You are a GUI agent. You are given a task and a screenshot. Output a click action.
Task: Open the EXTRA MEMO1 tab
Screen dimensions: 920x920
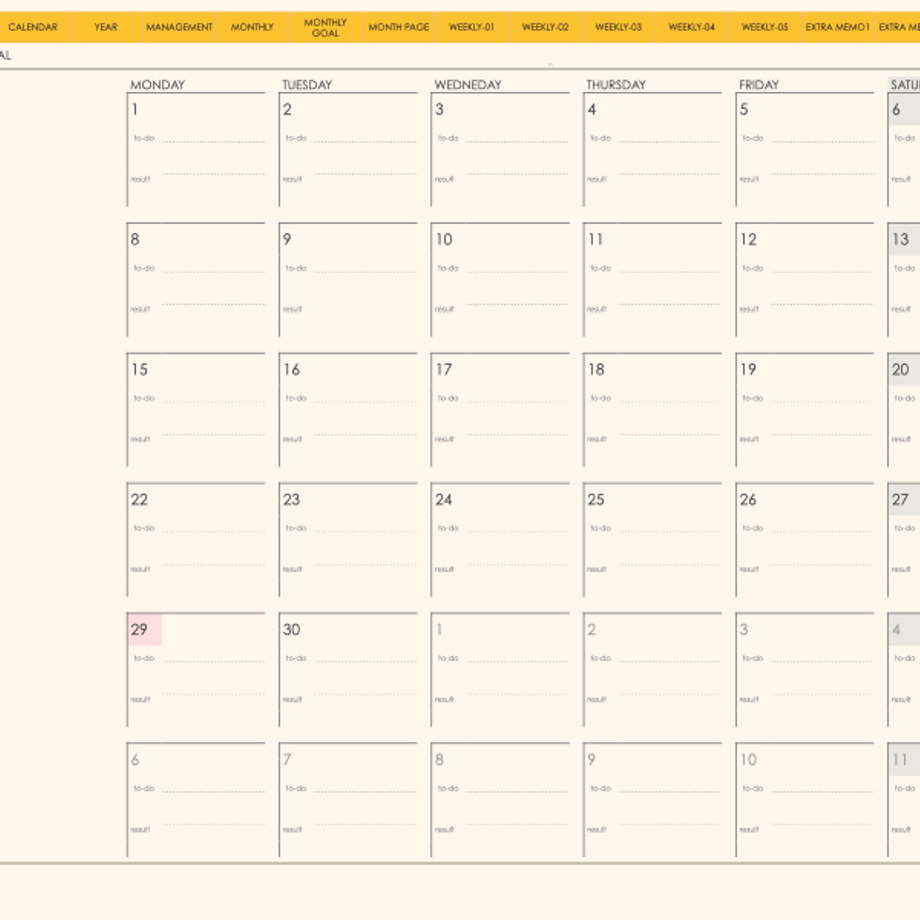(838, 27)
